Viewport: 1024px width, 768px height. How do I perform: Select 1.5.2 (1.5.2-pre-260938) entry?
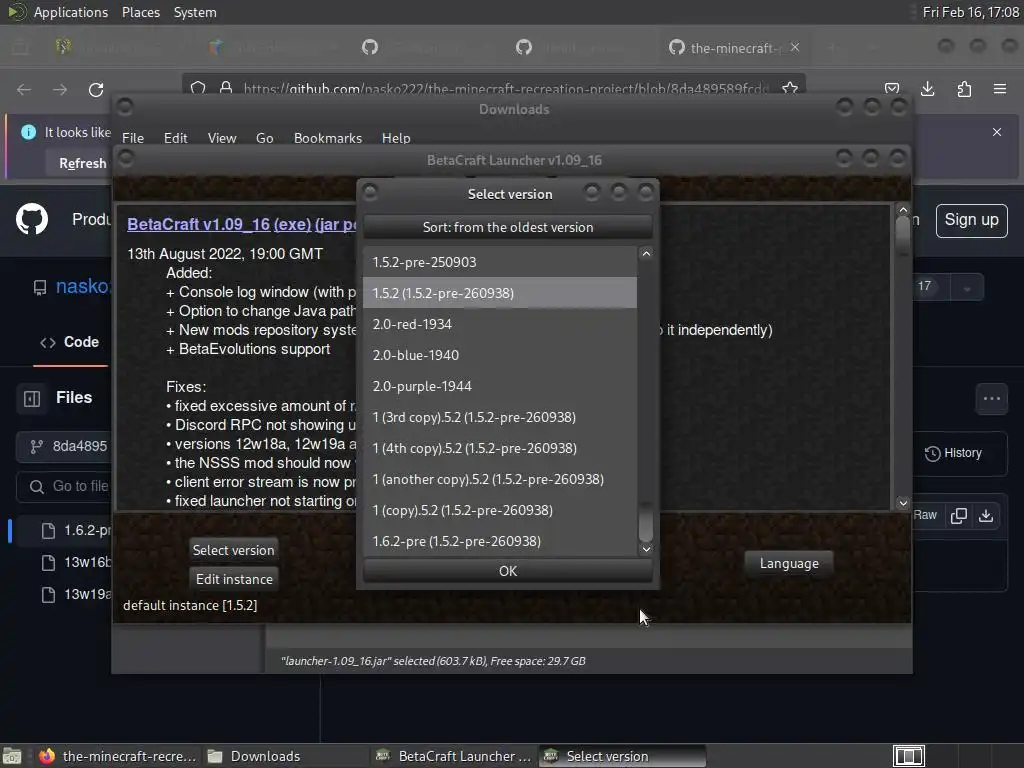click(x=500, y=293)
